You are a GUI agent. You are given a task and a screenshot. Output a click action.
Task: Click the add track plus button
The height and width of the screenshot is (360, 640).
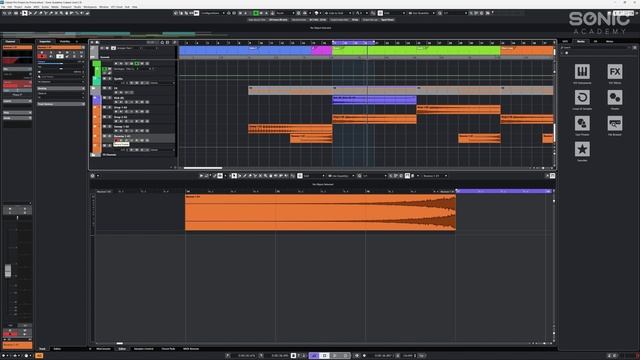click(92, 42)
